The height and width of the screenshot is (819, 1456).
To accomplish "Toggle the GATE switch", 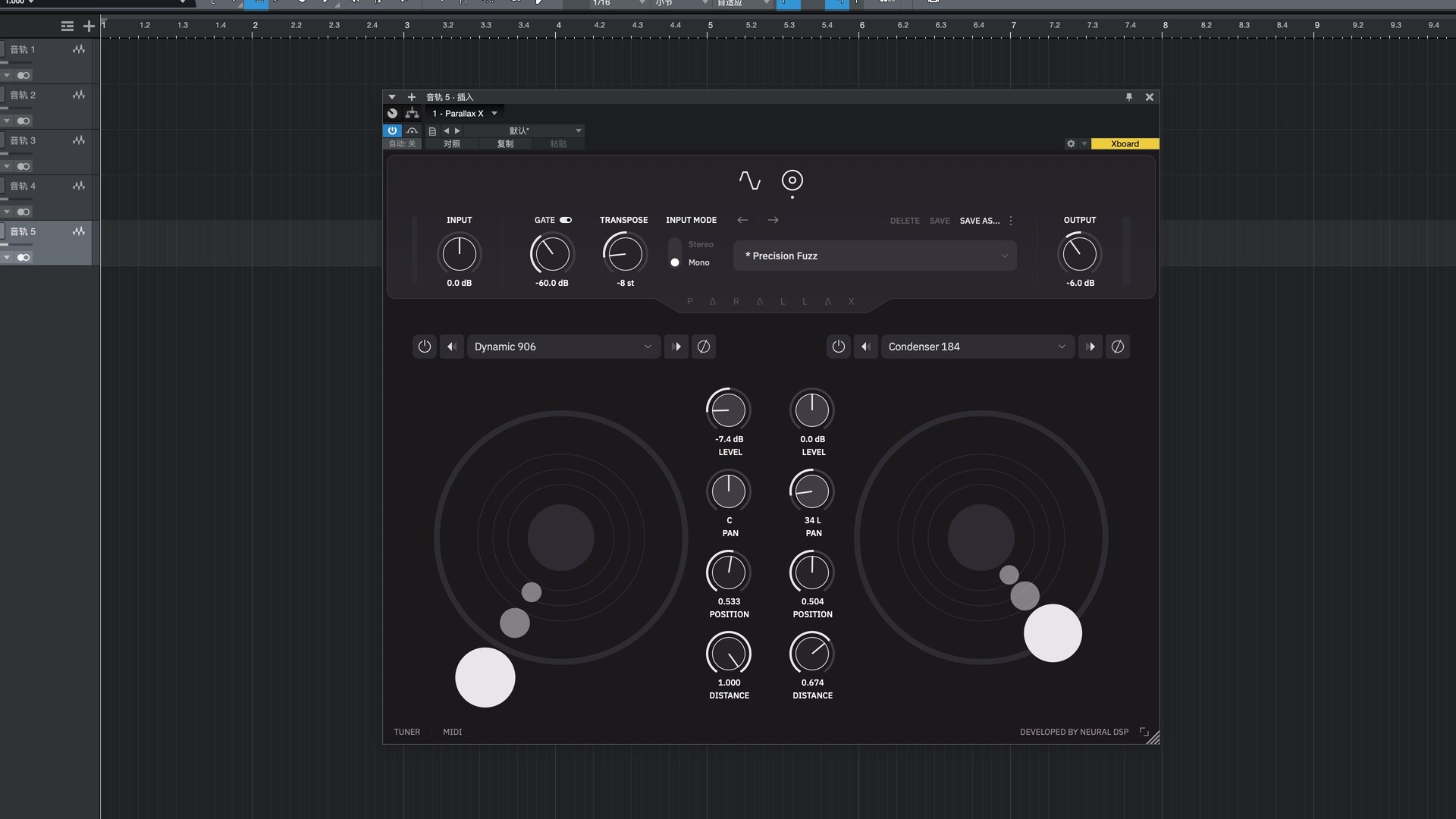I will pyautogui.click(x=566, y=220).
